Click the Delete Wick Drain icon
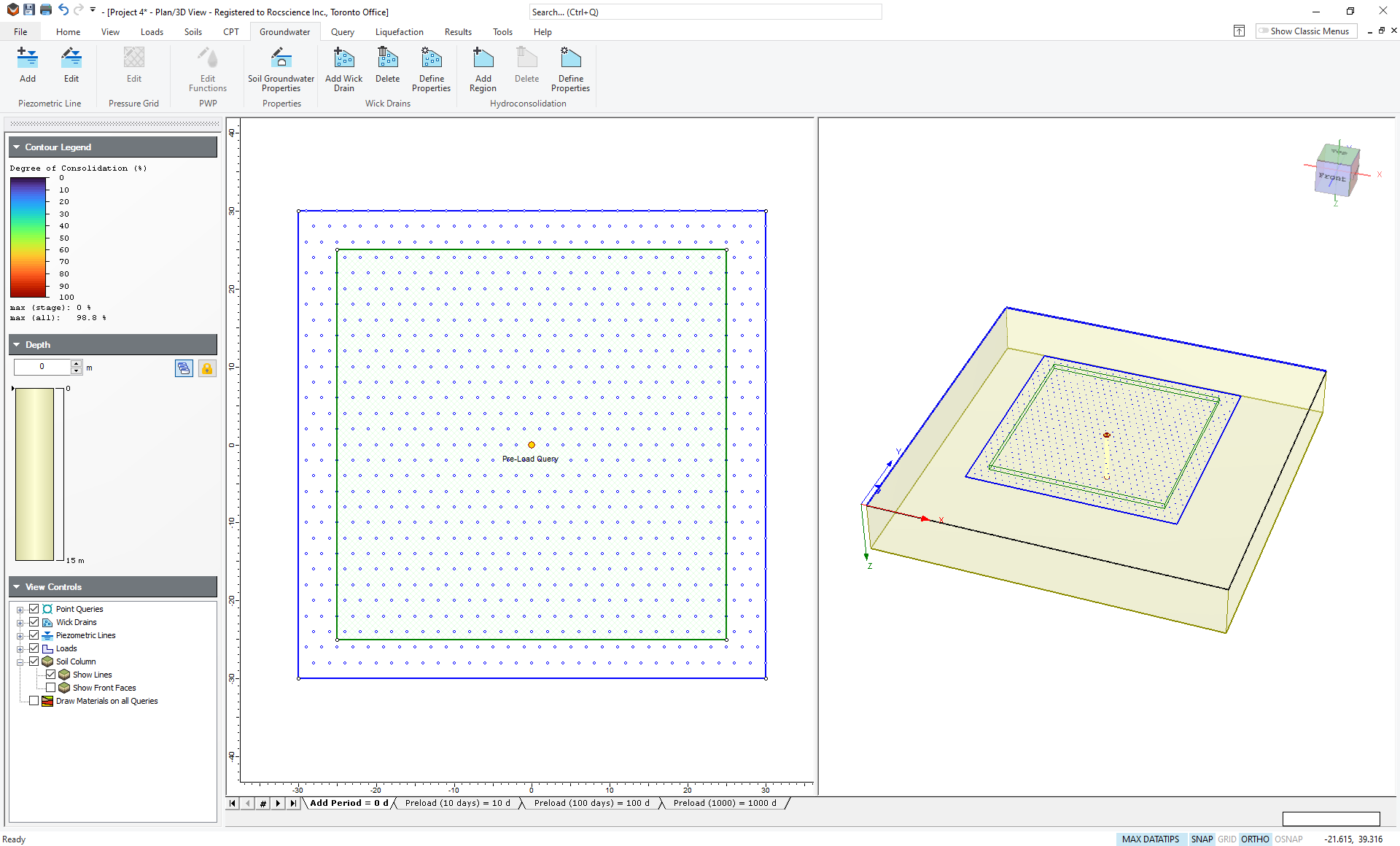 (x=387, y=69)
